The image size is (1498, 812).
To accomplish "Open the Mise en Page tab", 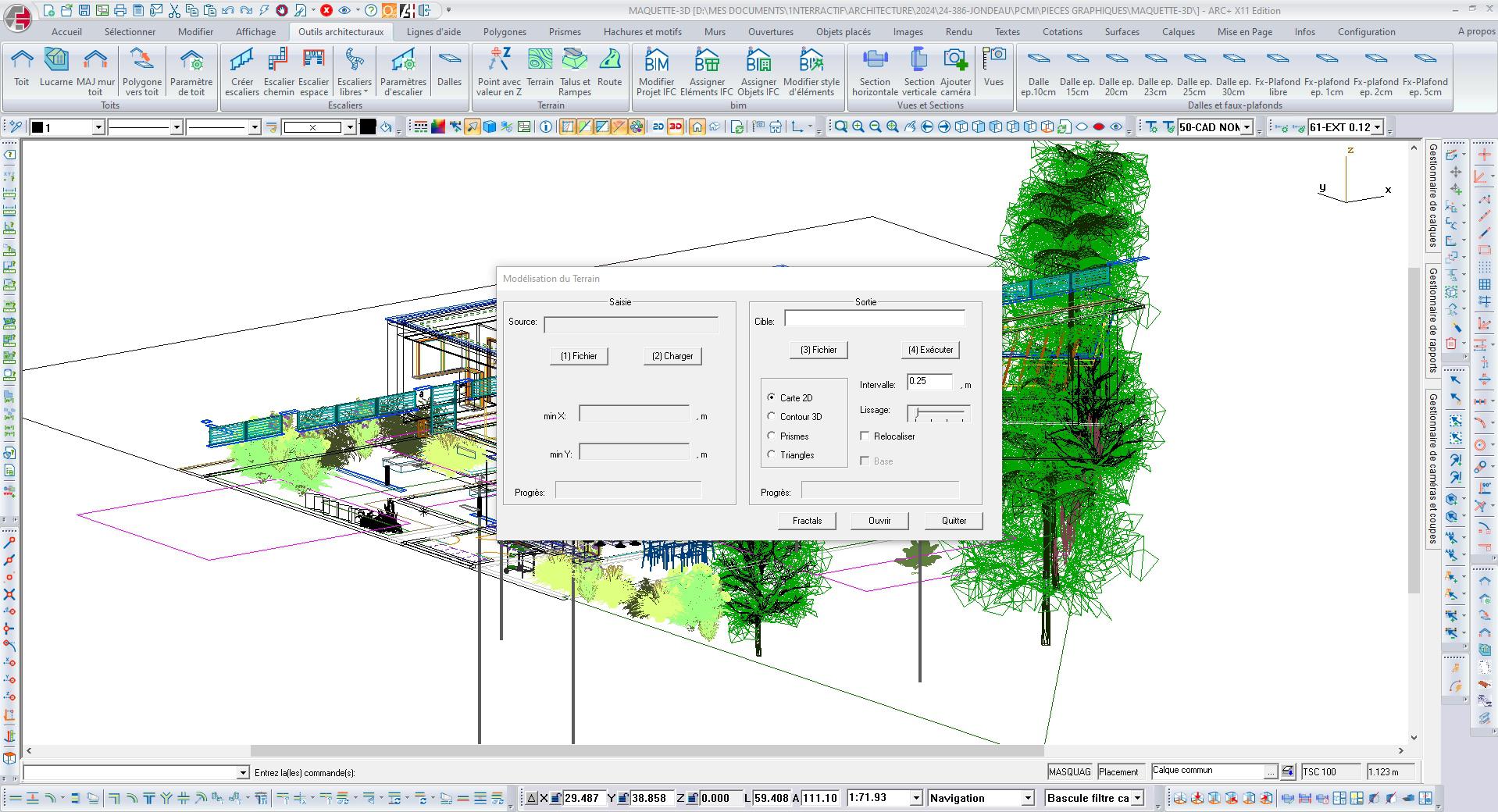I will [x=1244, y=32].
